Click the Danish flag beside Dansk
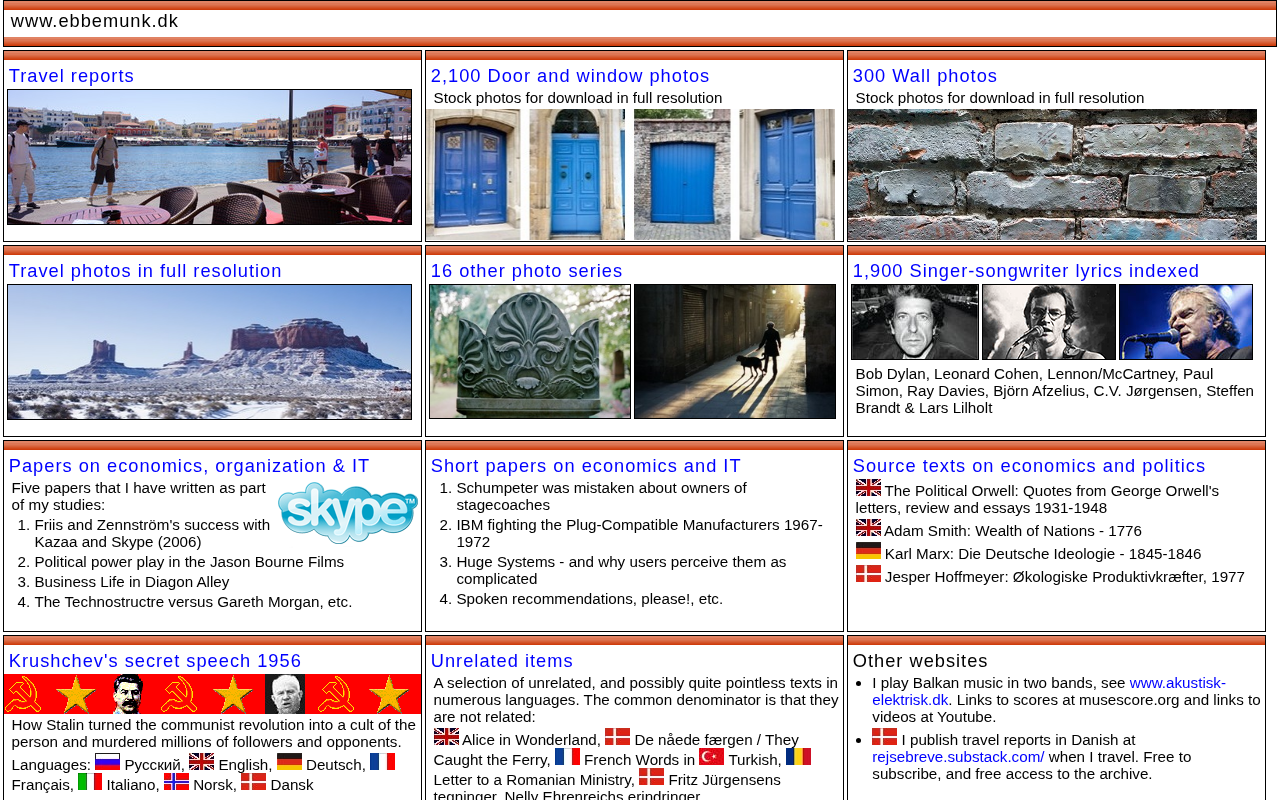Viewport: 1280px width, 800px height. pyautogui.click(x=253, y=782)
